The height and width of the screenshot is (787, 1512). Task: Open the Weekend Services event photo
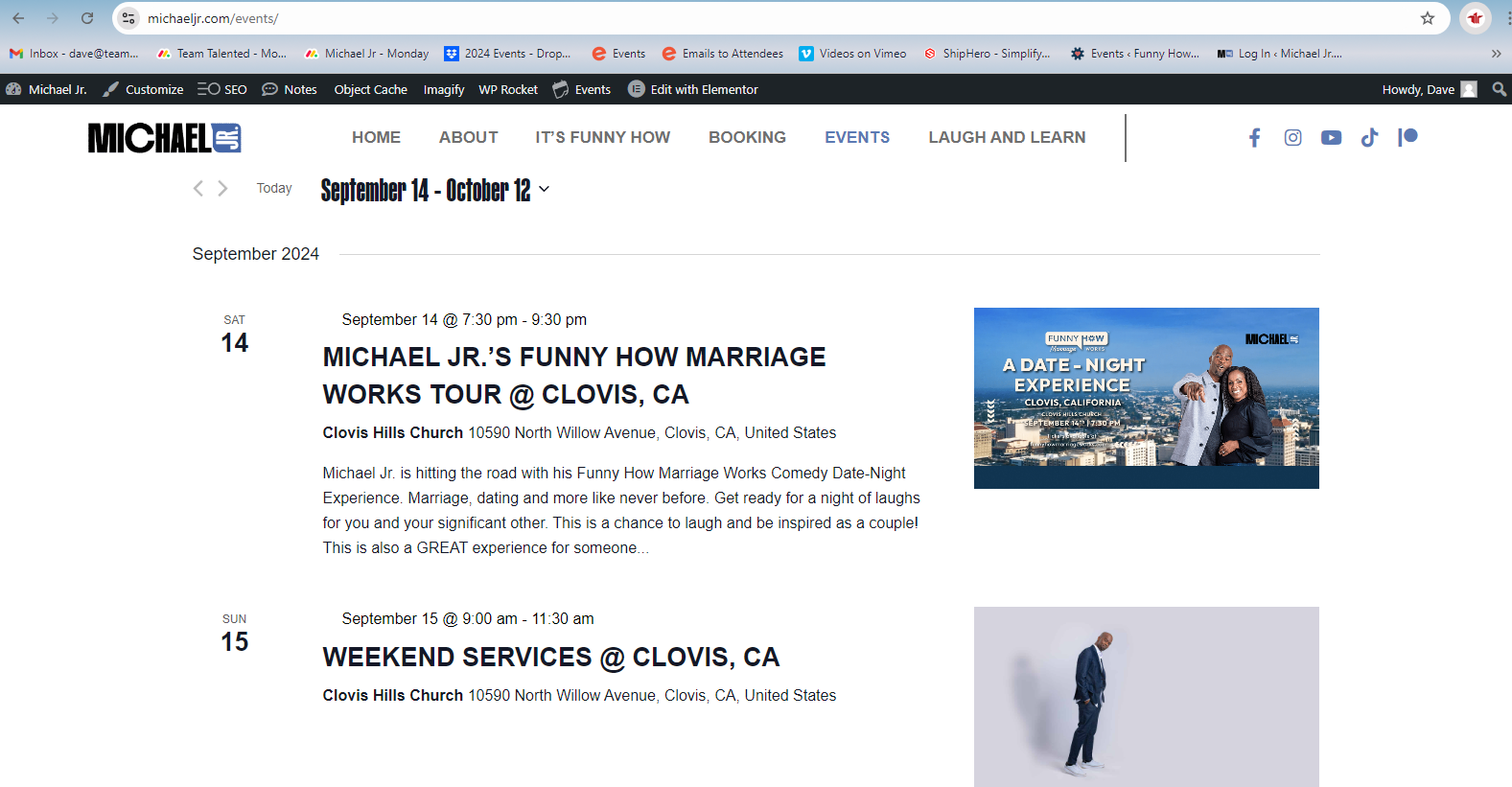[1147, 697]
